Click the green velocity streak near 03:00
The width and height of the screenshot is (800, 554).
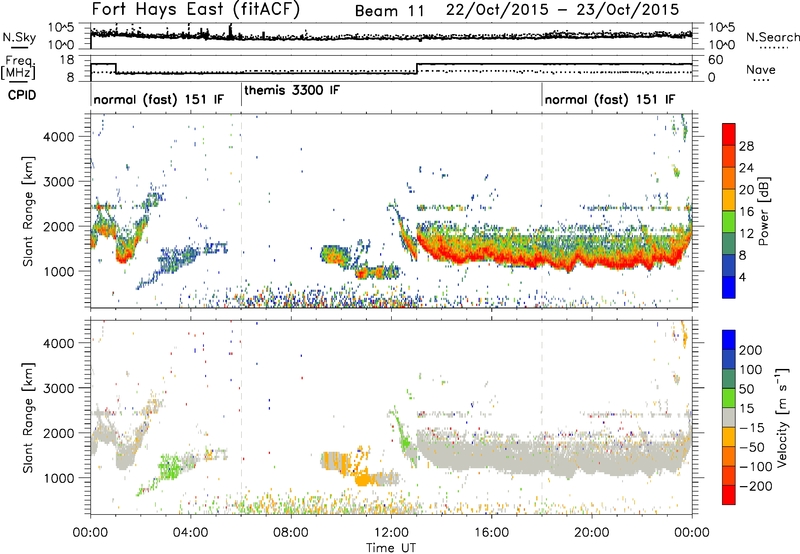(171, 466)
